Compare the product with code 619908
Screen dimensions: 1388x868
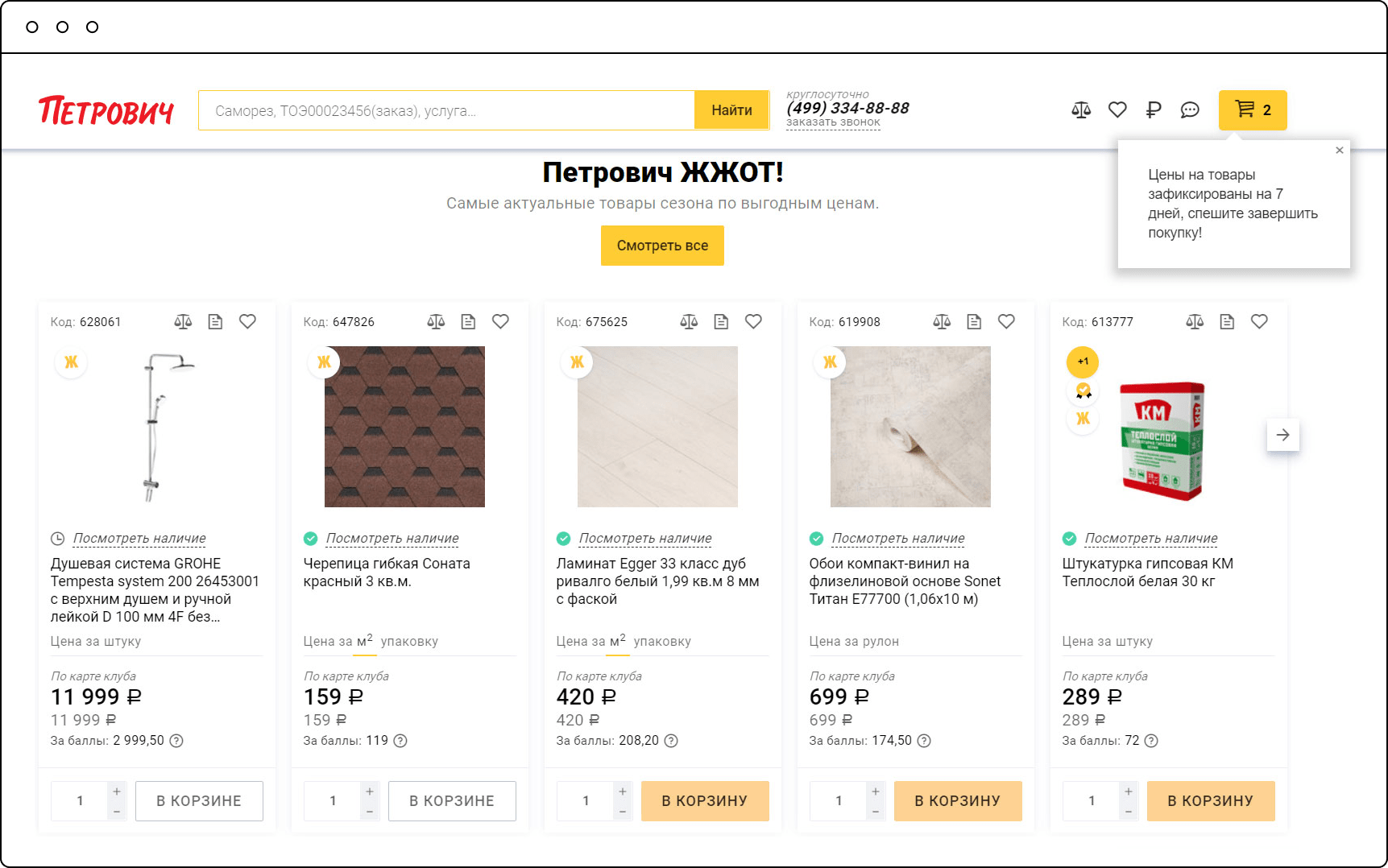click(x=942, y=322)
